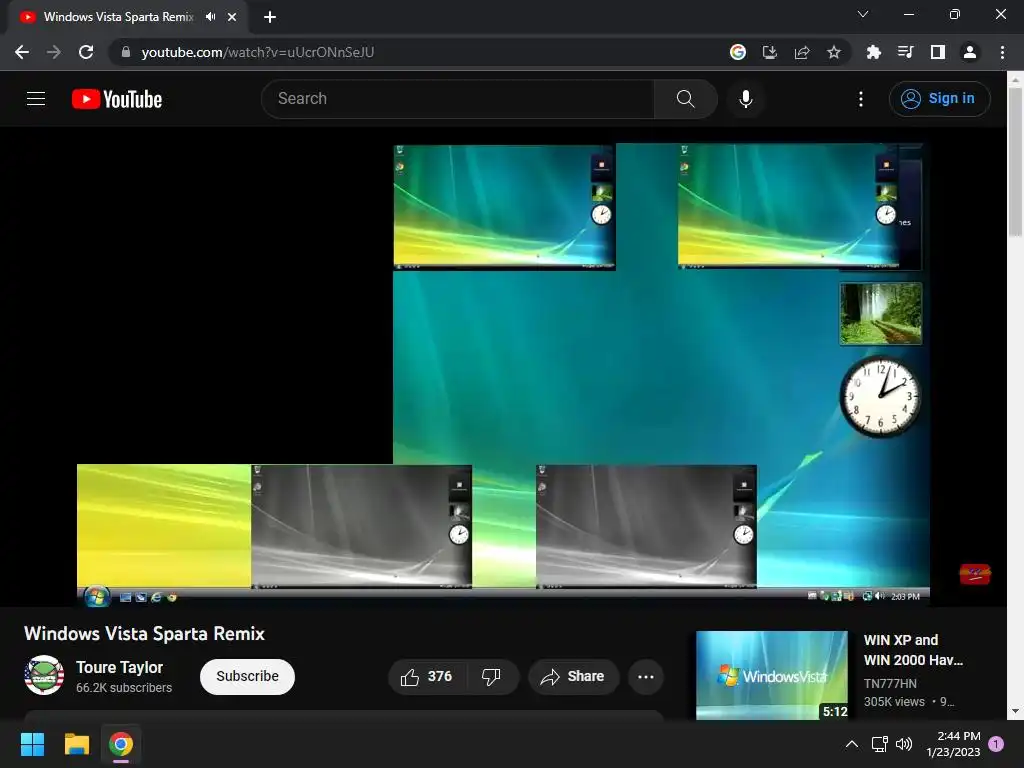
Task: Click the video title Windows Vista Sparta Remix
Action: click(144, 633)
